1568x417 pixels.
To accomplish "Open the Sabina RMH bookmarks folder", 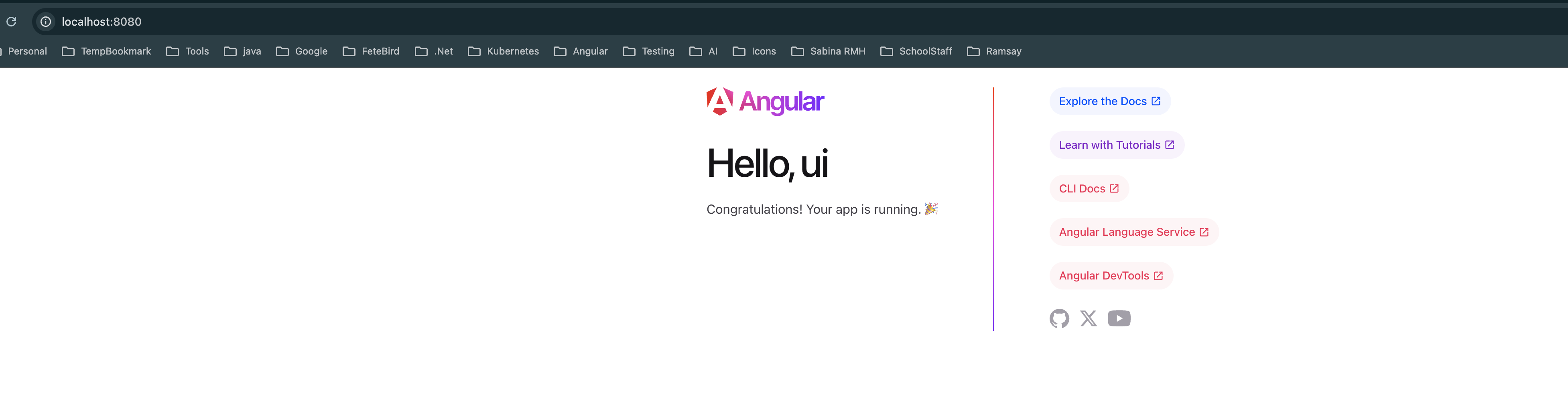I will [x=828, y=51].
